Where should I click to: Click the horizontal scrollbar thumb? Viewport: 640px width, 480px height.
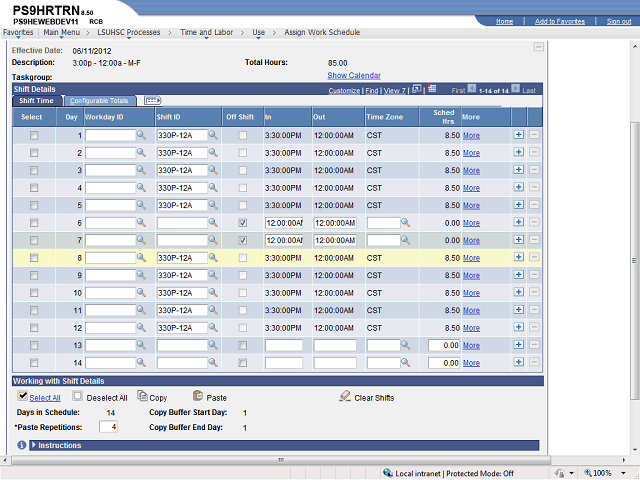coord(281,460)
